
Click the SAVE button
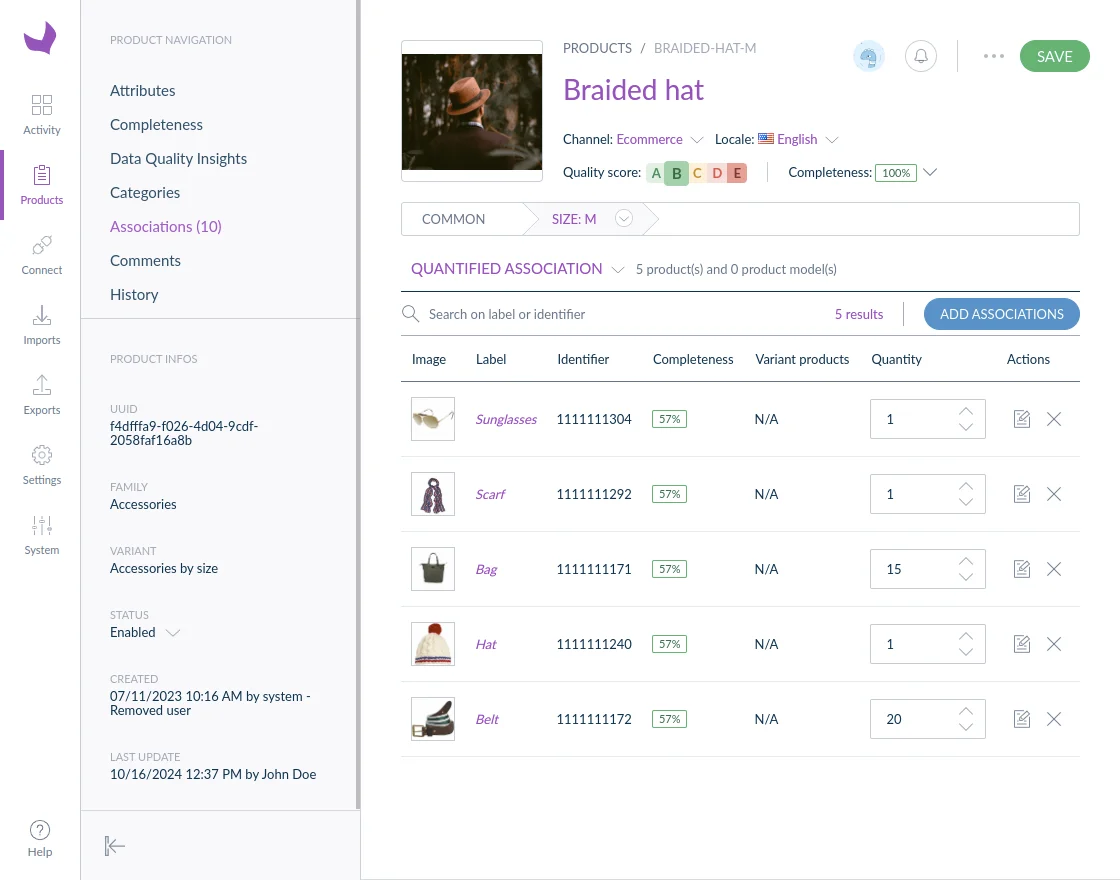click(x=1054, y=56)
